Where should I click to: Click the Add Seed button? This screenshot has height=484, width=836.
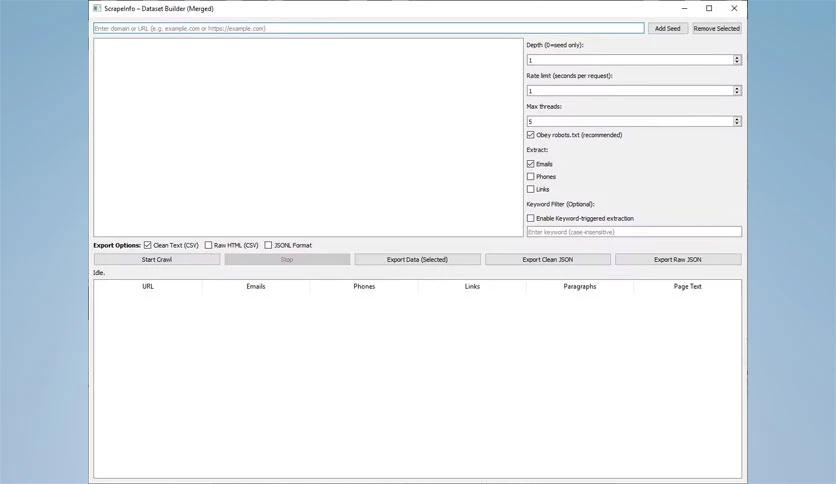click(x=668, y=28)
